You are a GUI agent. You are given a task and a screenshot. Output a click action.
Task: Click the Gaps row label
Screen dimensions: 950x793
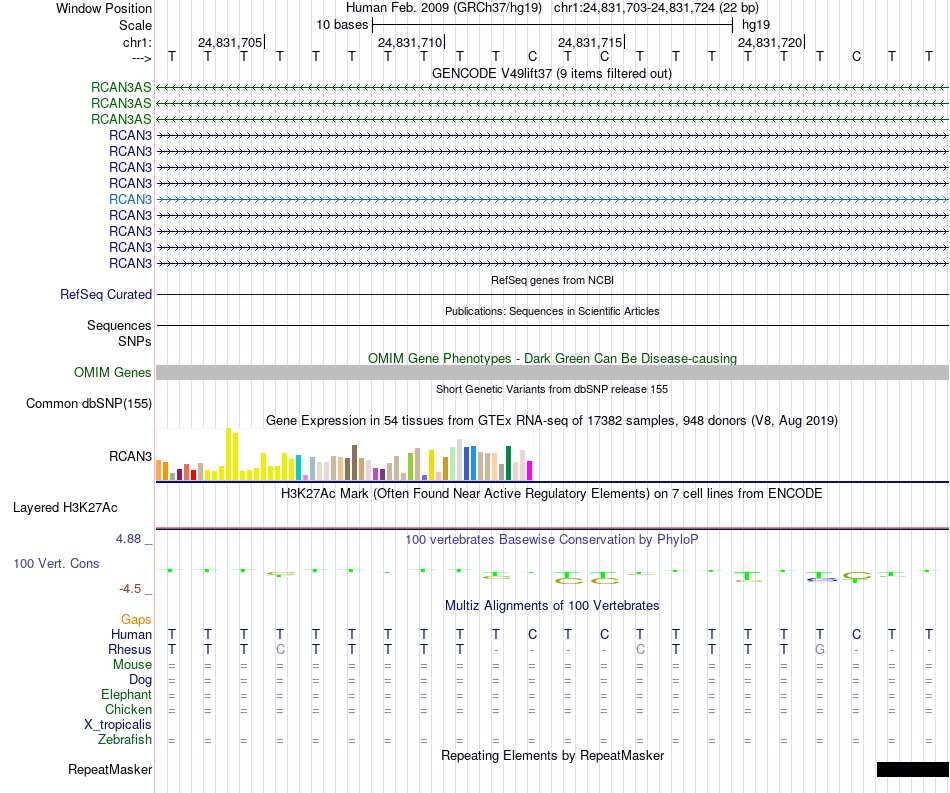coord(136,619)
